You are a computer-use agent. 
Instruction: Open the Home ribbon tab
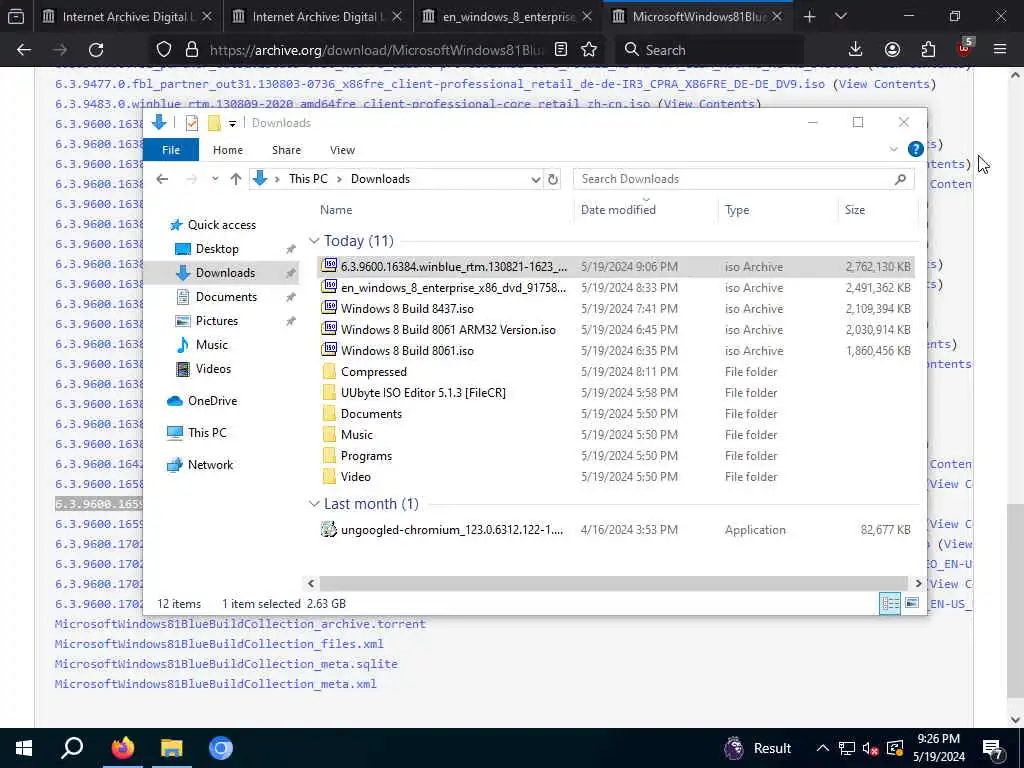point(228,150)
